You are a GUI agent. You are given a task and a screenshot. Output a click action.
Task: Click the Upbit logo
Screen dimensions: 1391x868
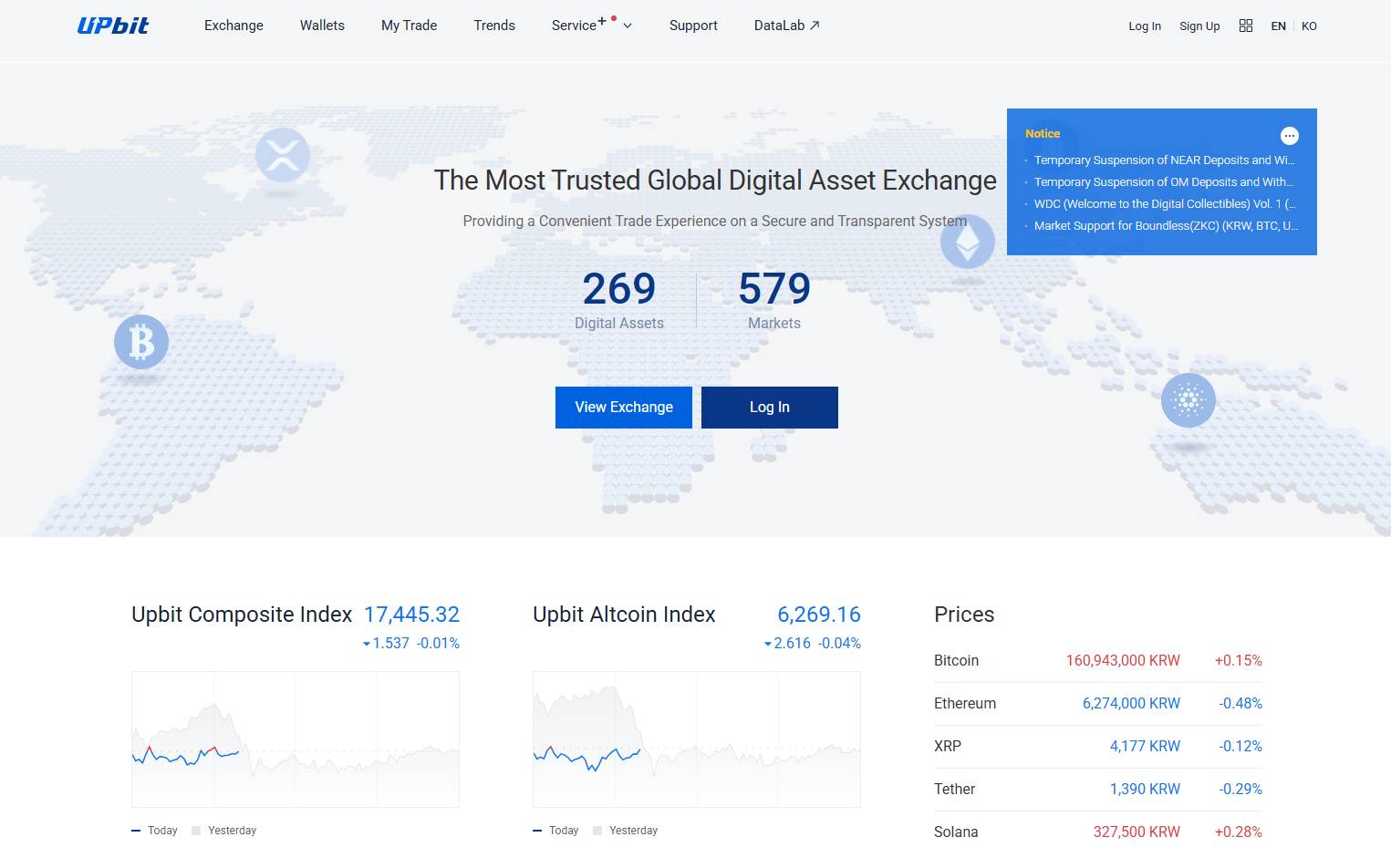pyautogui.click(x=113, y=26)
